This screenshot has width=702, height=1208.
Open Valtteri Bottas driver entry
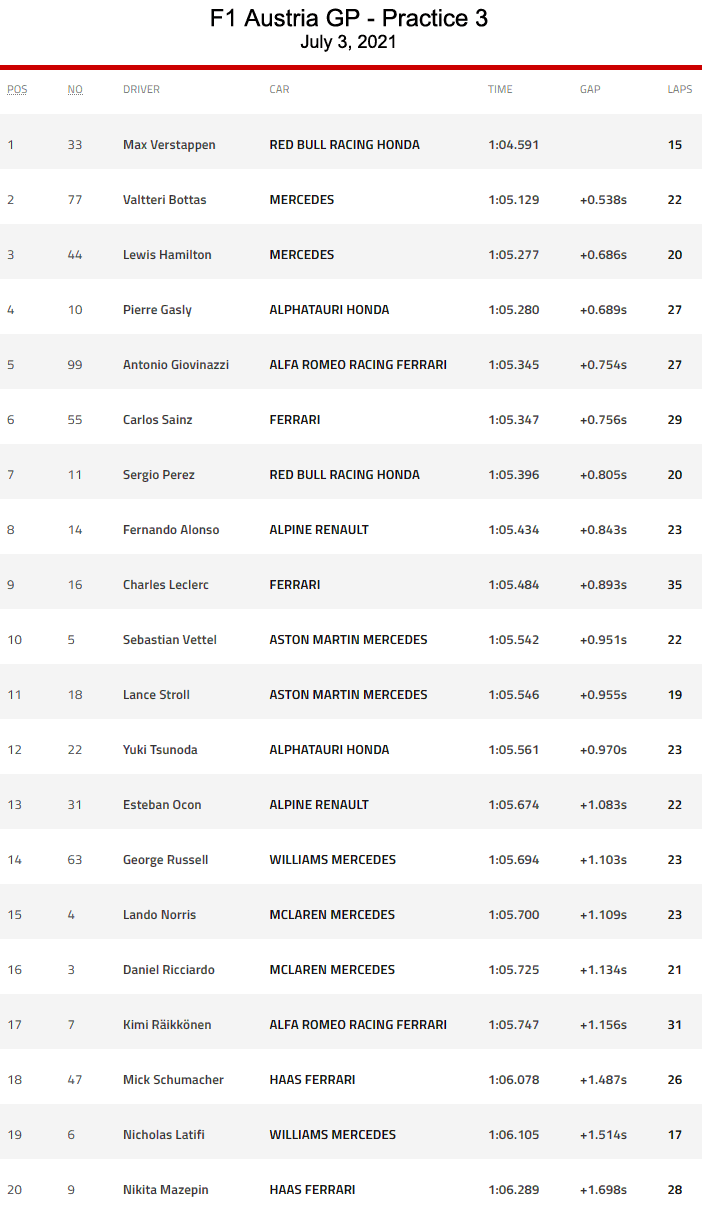click(x=164, y=200)
